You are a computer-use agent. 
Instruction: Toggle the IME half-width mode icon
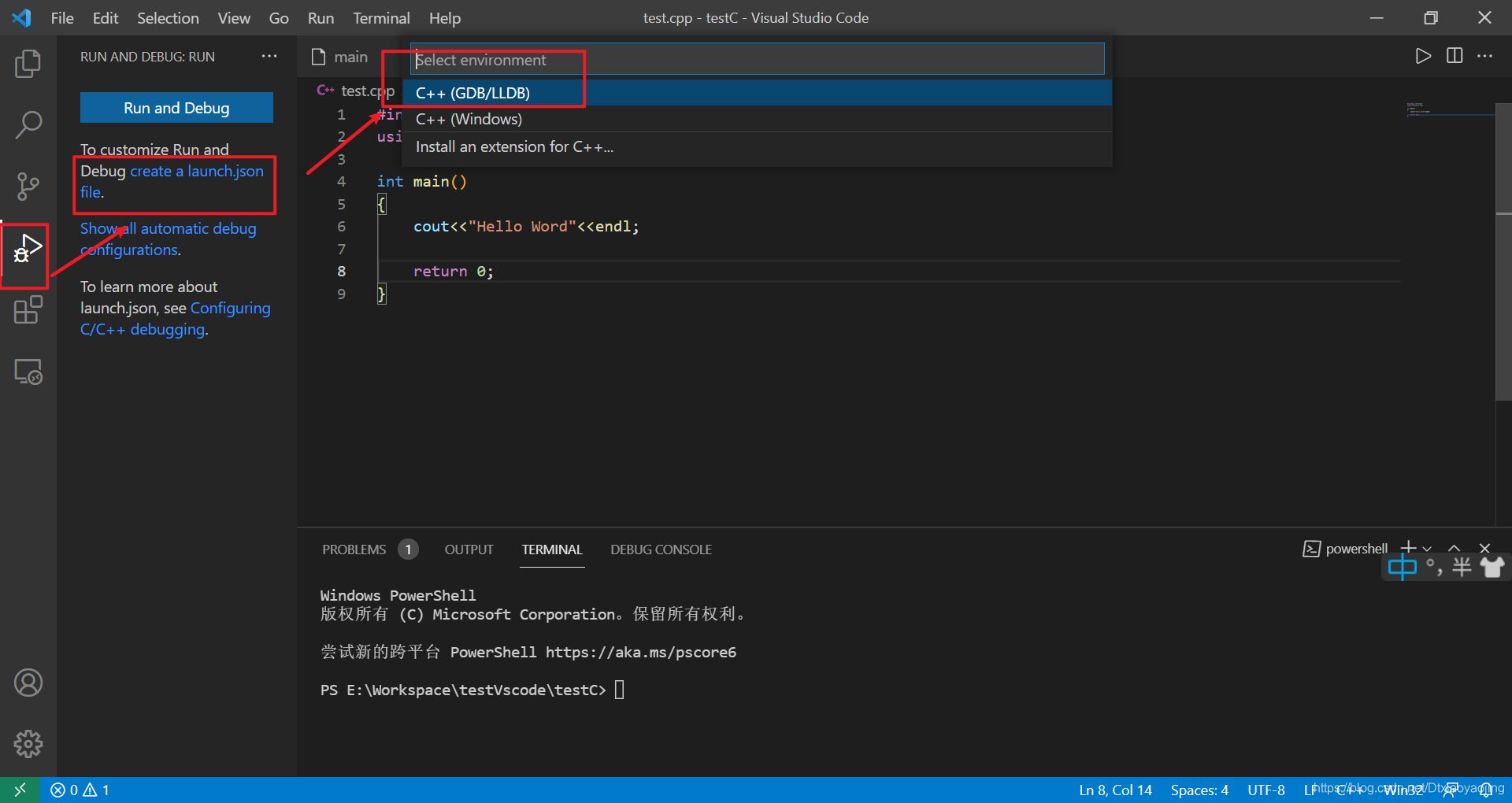click(1462, 567)
